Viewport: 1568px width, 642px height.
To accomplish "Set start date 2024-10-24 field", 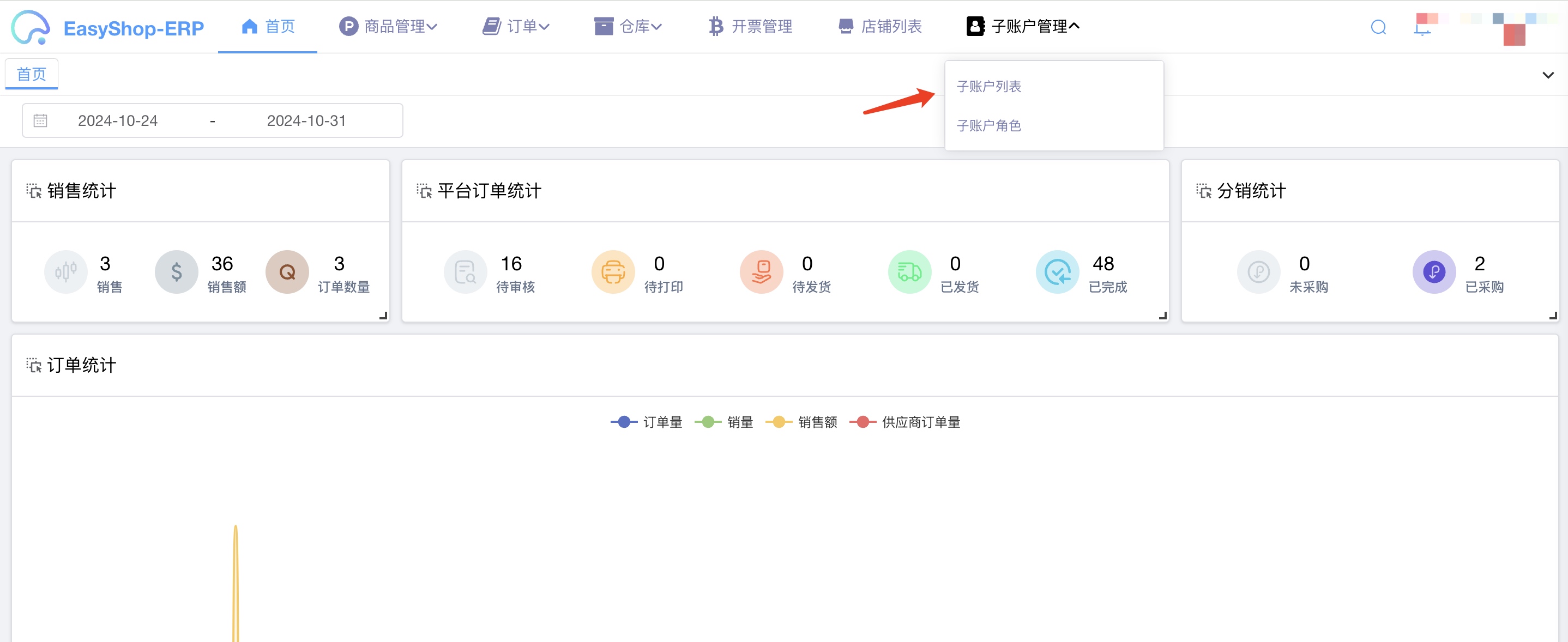I will click(117, 120).
